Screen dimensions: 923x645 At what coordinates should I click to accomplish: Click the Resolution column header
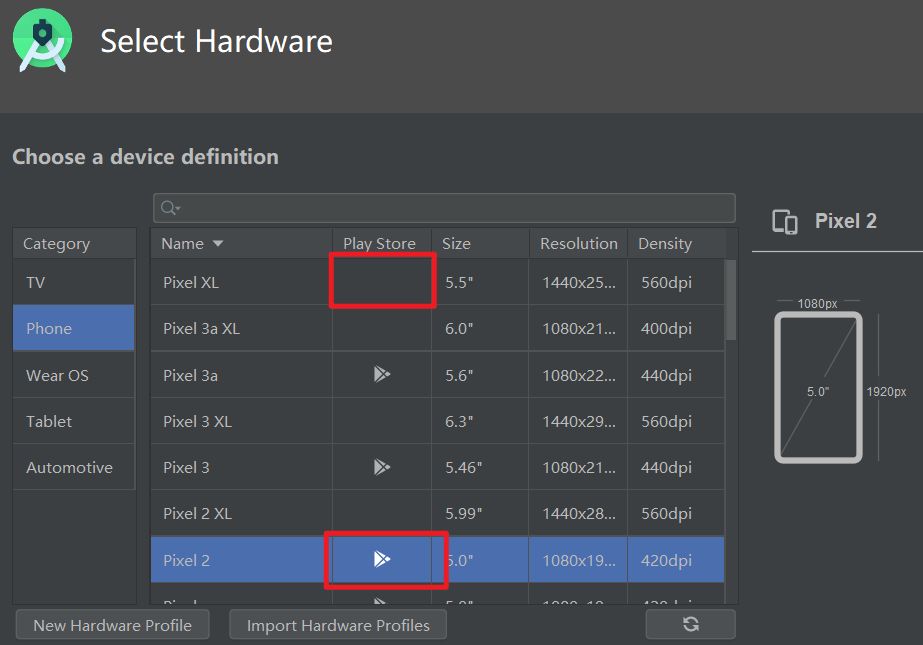coord(579,244)
